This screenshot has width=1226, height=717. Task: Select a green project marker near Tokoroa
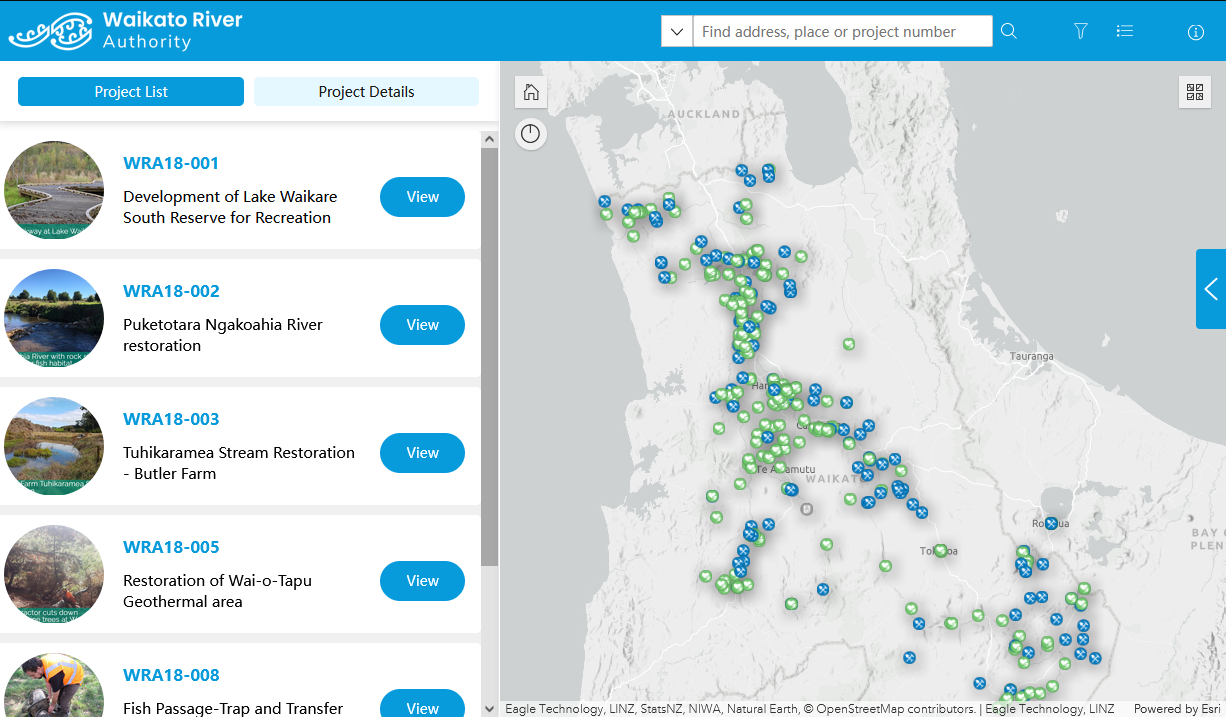click(x=939, y=550)
